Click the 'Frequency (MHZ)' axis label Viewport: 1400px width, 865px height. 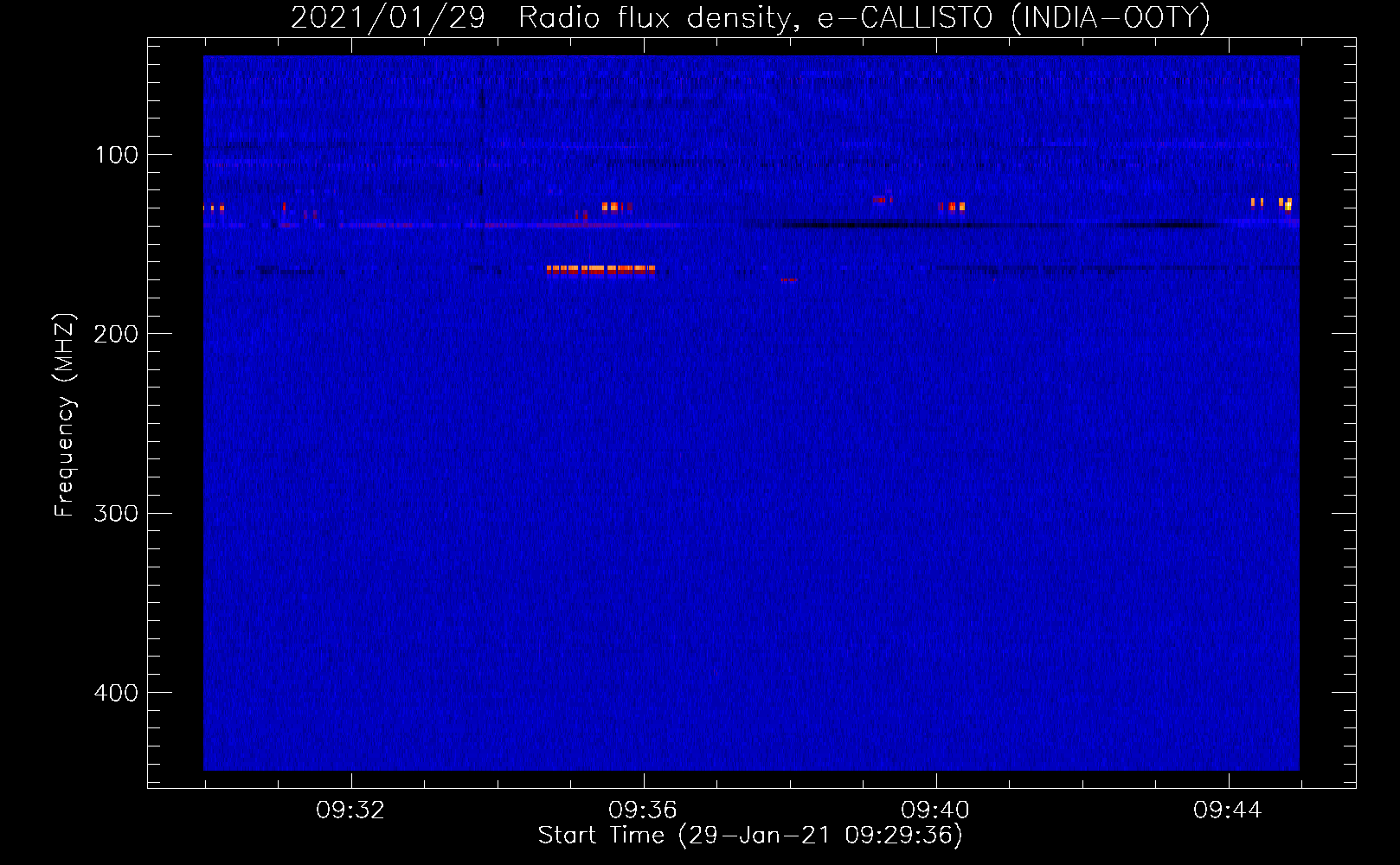pyautogui.click(x=65, y=415)
